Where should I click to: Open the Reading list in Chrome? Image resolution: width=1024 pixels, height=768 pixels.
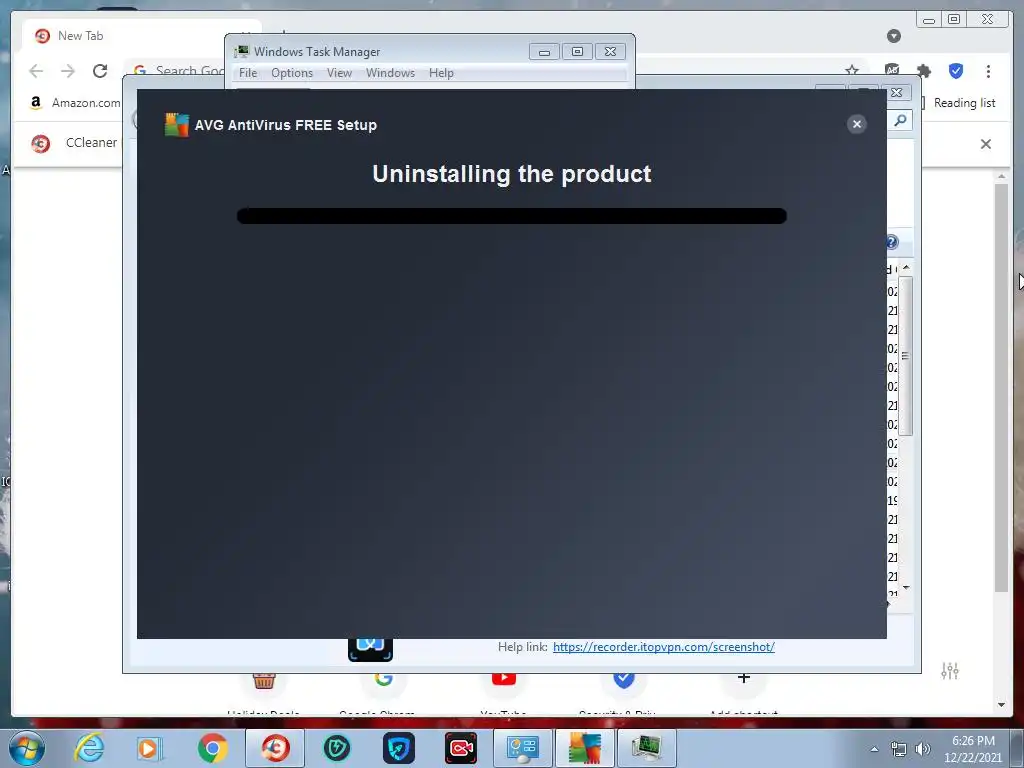[x=960, y=103]
